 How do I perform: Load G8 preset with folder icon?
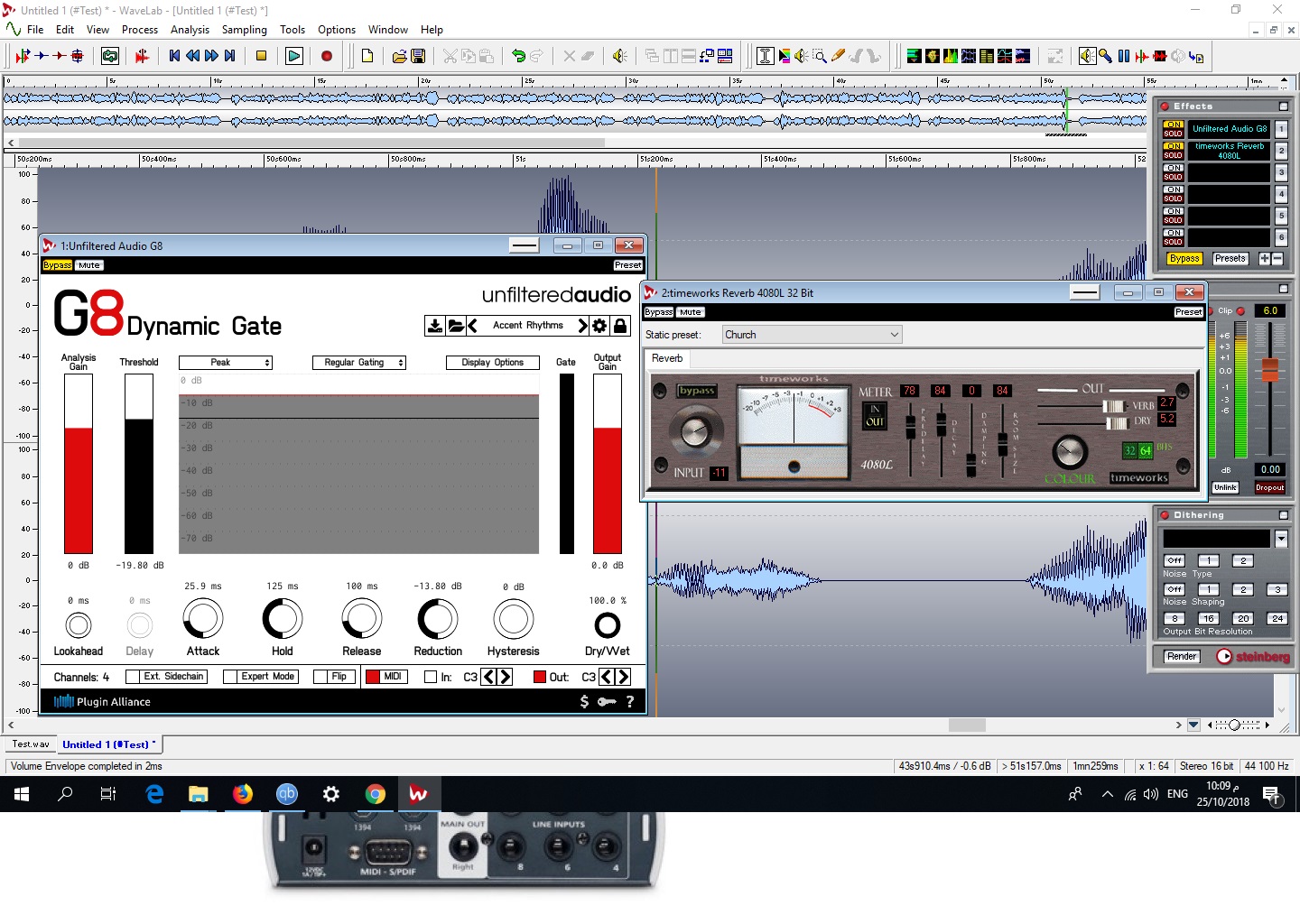click(455, 326)
